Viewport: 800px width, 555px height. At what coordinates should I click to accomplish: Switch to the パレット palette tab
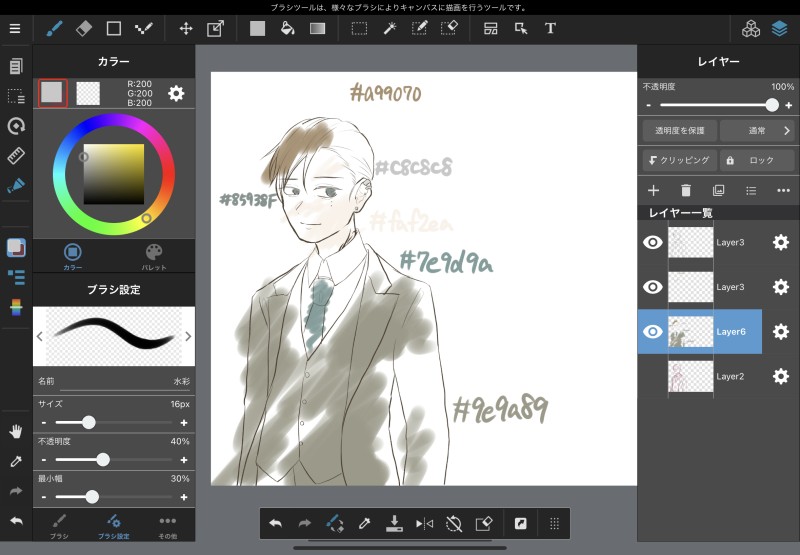[x=154, y=257]
